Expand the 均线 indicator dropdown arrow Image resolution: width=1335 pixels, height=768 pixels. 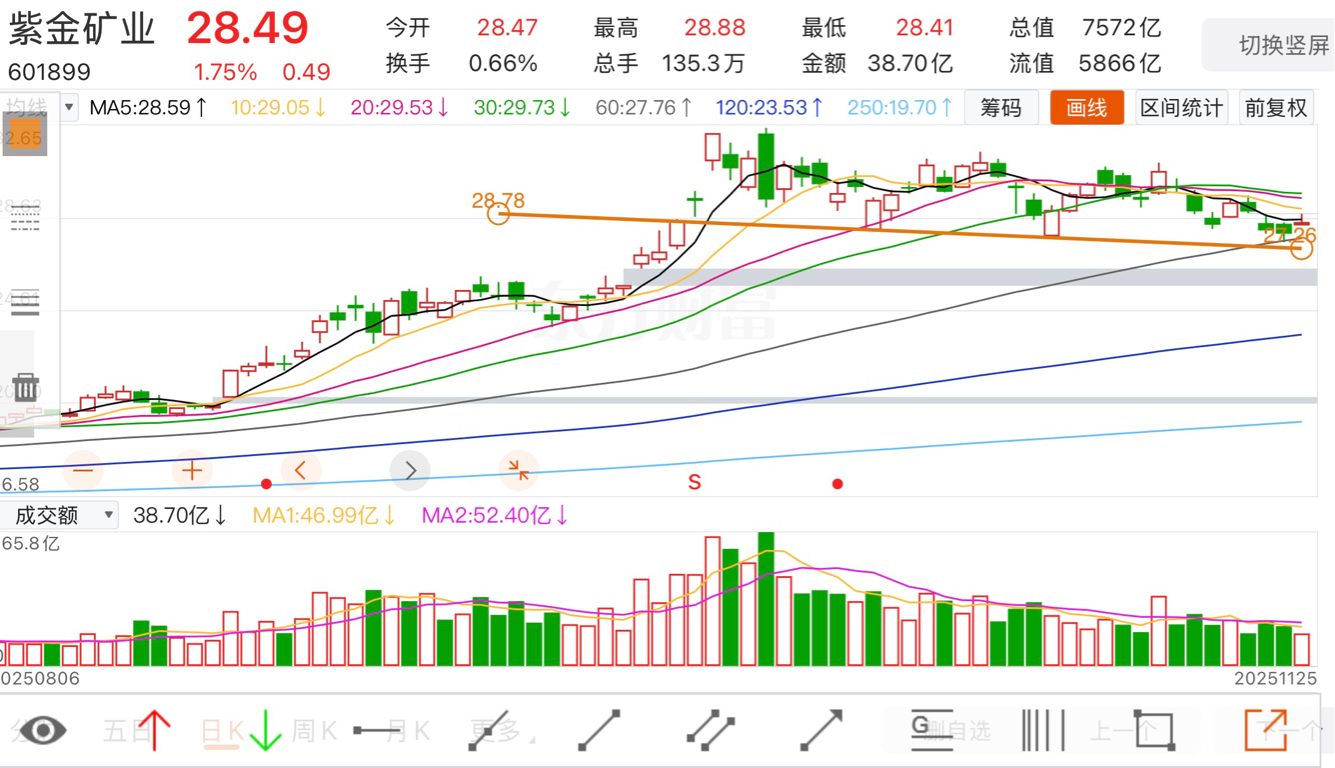pos(69,107)
